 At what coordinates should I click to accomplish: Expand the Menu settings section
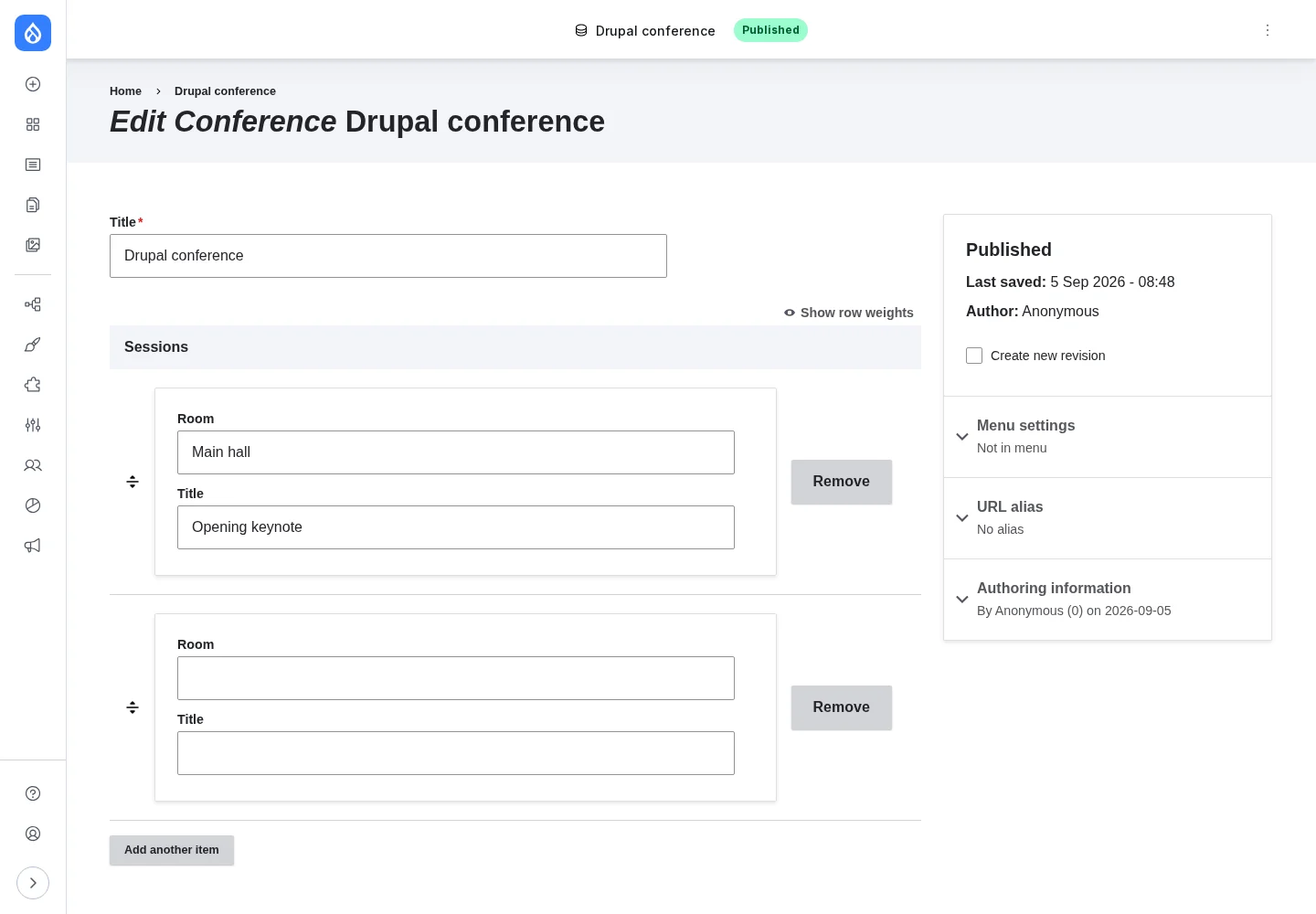1108,437
